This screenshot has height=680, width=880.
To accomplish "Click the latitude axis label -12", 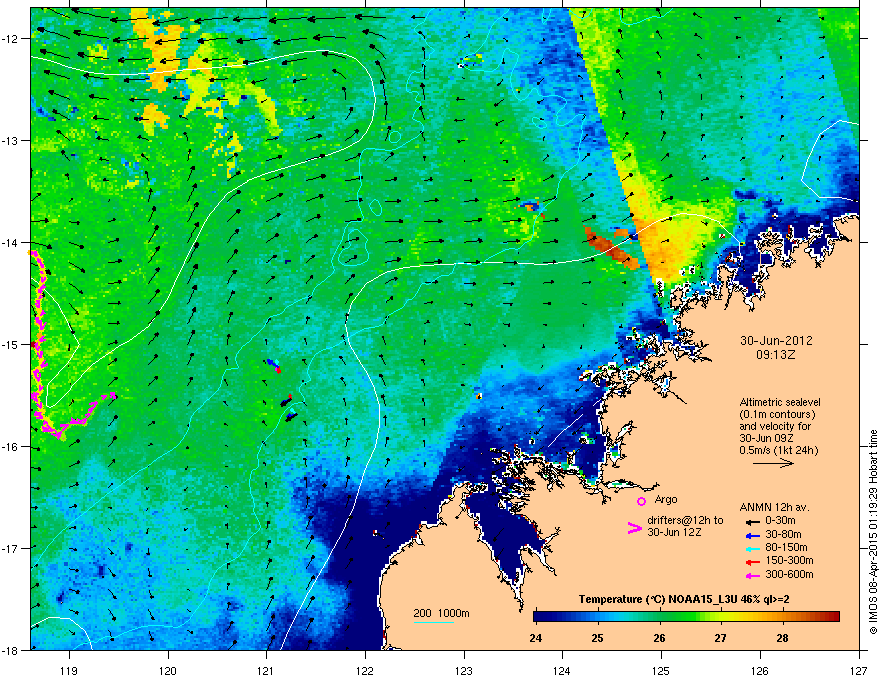I will [x=10, y=39].
